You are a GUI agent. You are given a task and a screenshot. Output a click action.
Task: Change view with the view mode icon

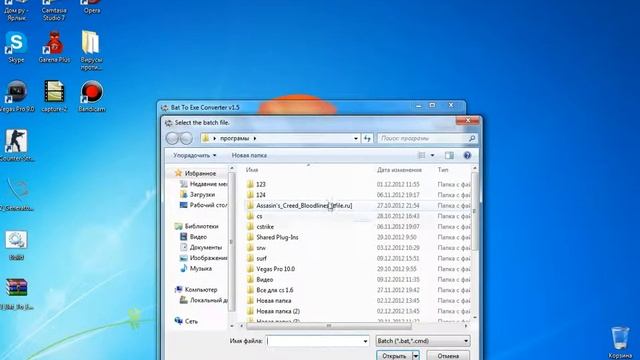click(x=422, y=155)
